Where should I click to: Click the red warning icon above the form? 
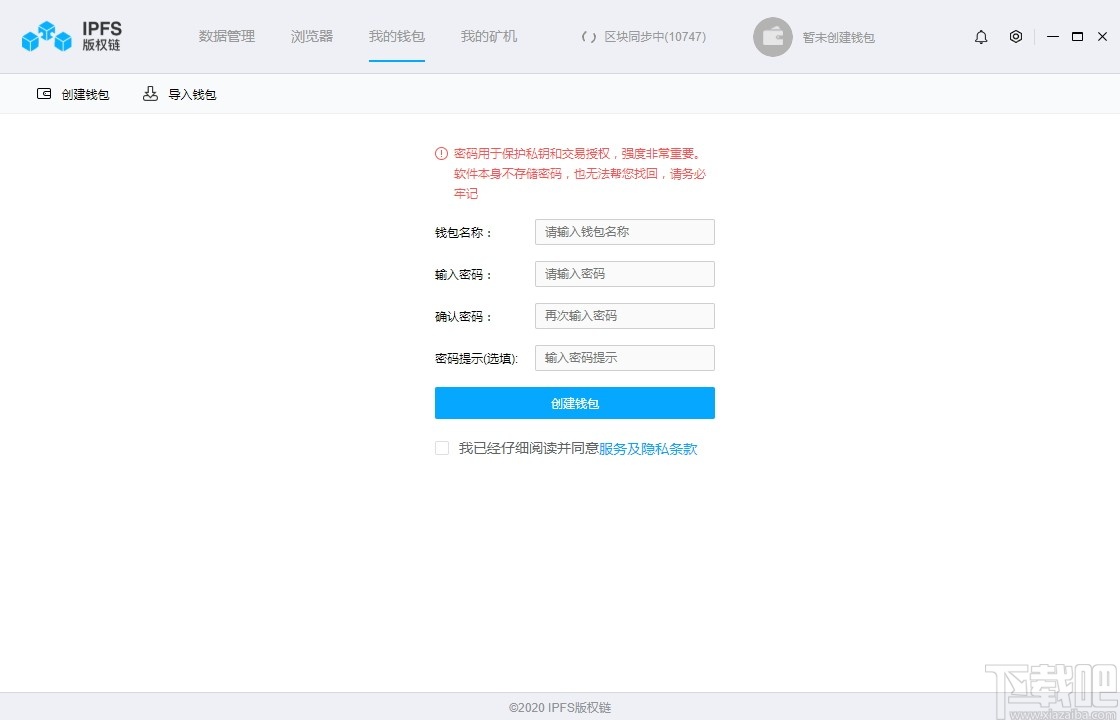pyautogui.click(x=440, y=153)
